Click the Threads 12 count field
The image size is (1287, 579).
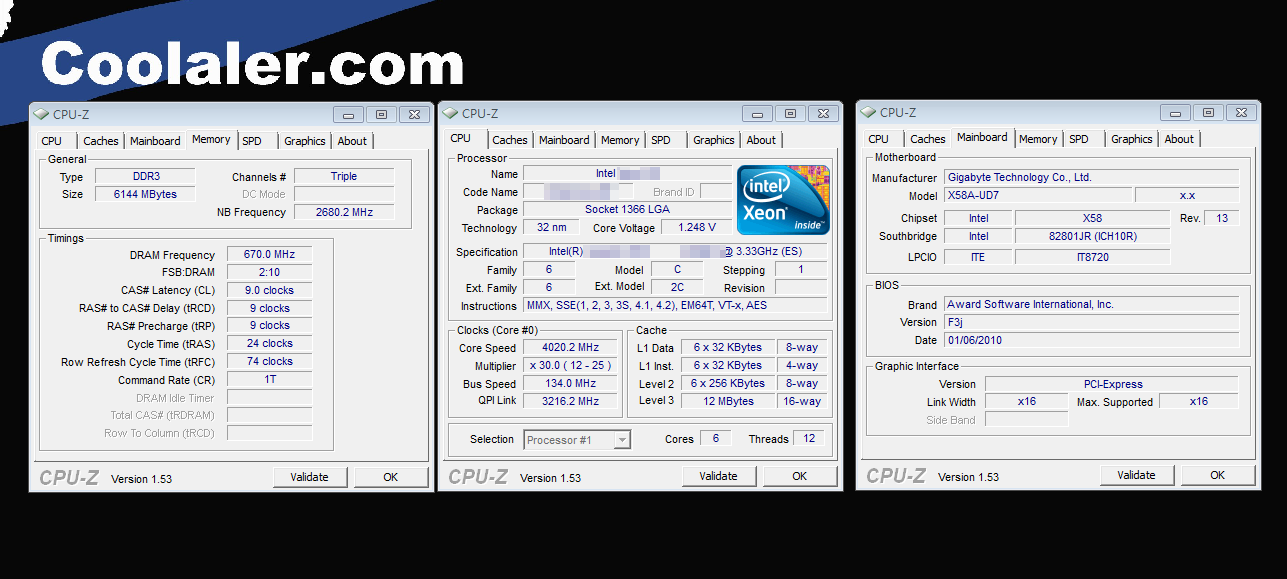[x=809, y=439]
